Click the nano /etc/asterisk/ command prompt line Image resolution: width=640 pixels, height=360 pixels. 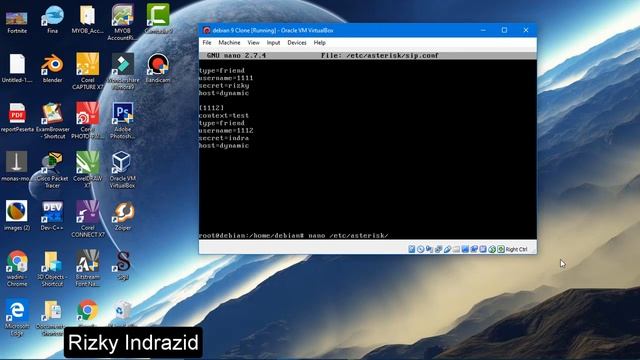(294, 236)
